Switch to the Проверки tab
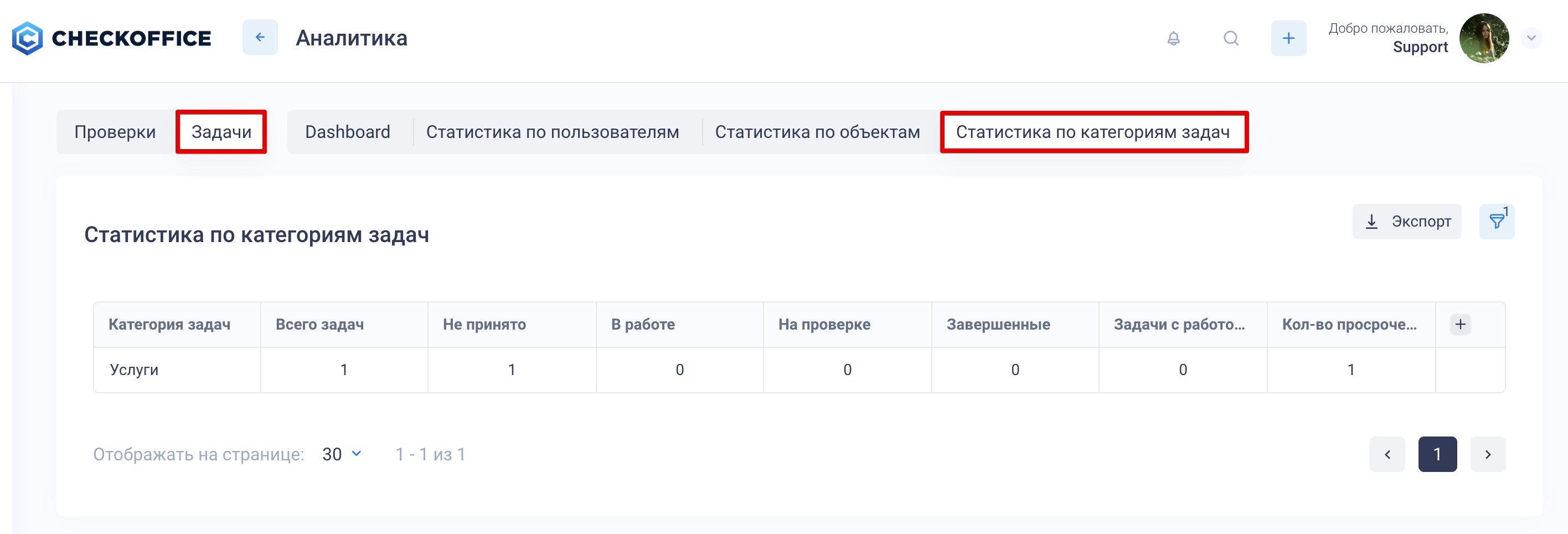 coord(115,131)
